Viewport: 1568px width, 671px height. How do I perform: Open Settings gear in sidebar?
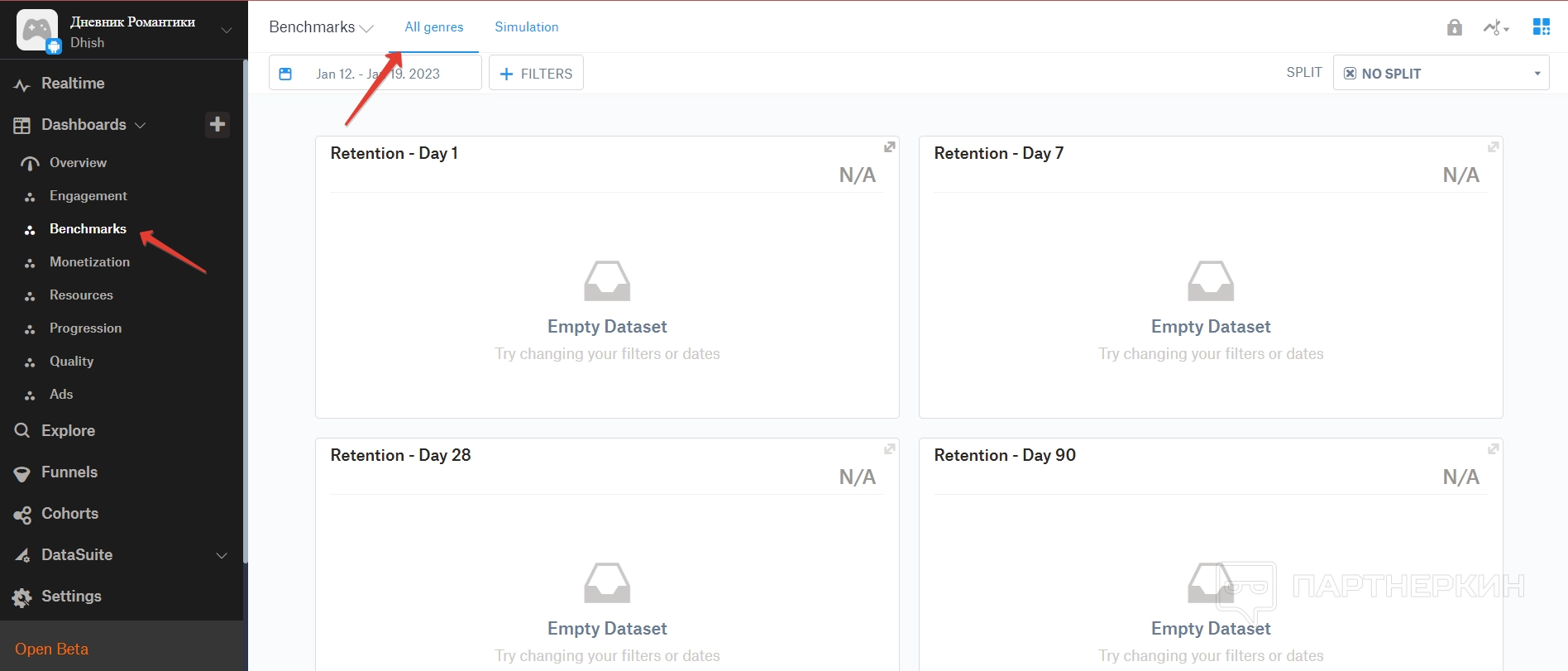pyautogui.click(x=22, y=597)
